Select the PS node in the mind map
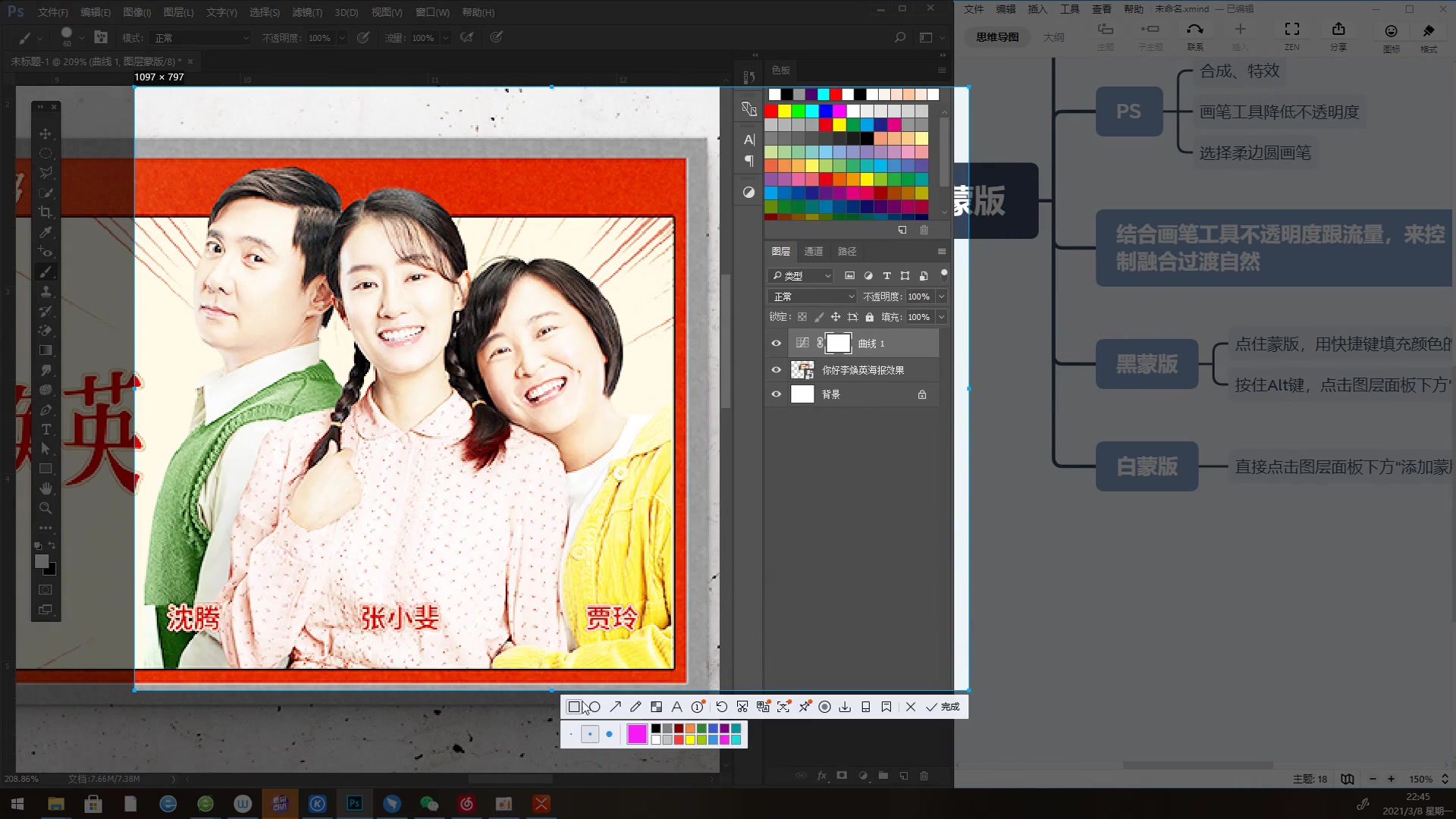 [1128, 111]
